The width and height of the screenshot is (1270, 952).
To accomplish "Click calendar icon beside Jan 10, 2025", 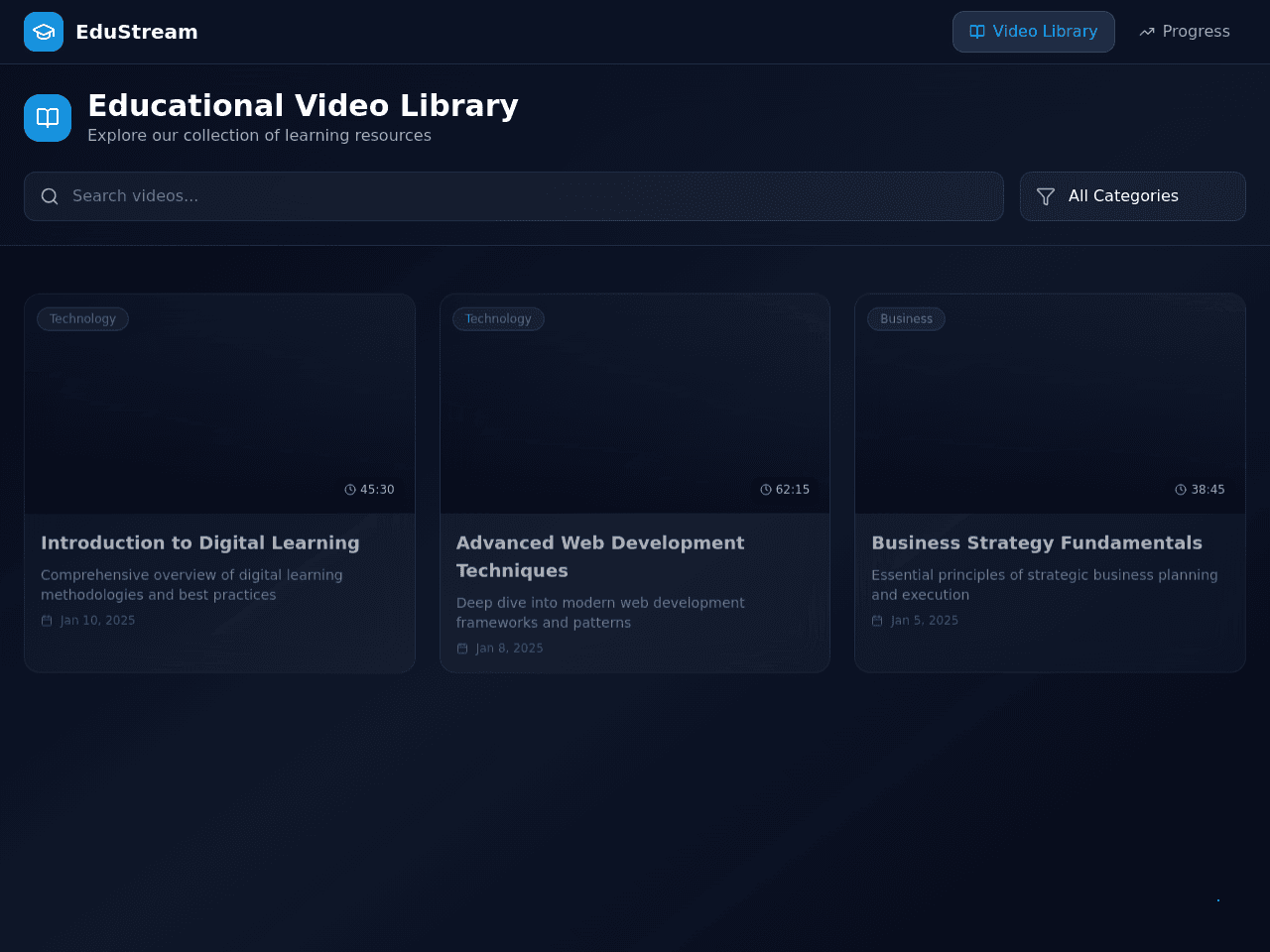I will click(47, 621).
